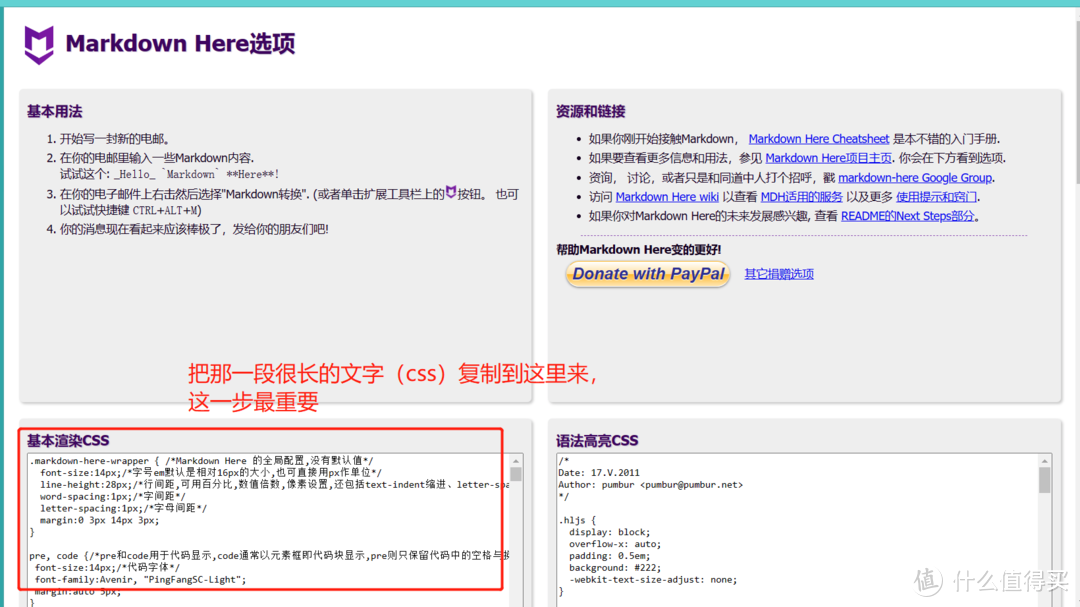Click the 语法高亮CSS heading
The height and width of the screenshot is (607, 1080).
pyautogui.click(x=596, y=440)
